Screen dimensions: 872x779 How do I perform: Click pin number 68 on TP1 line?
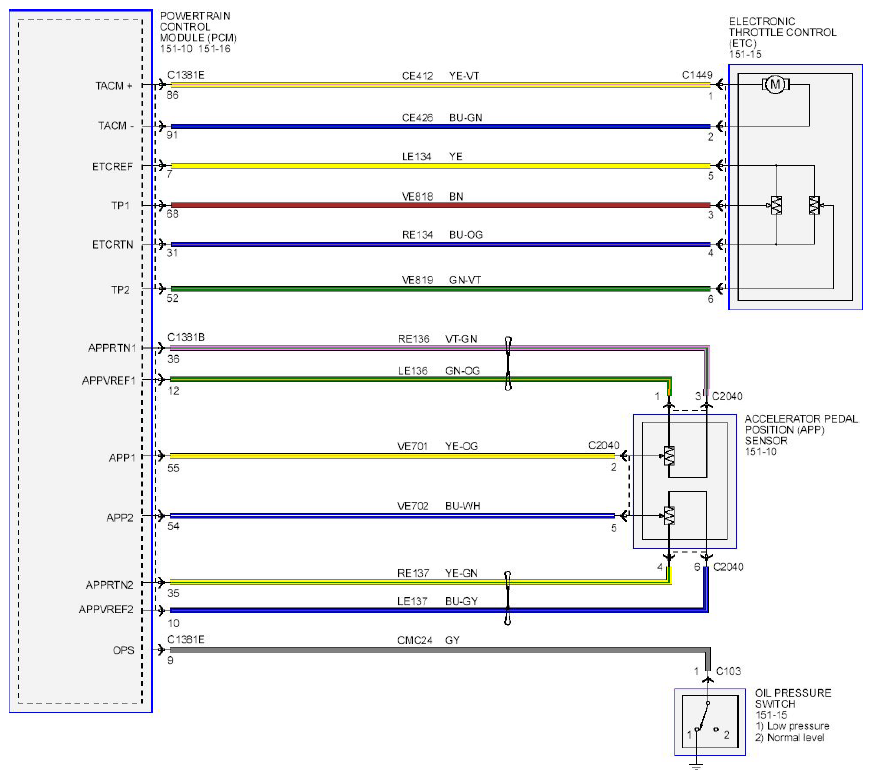click(x=172, y=214)
